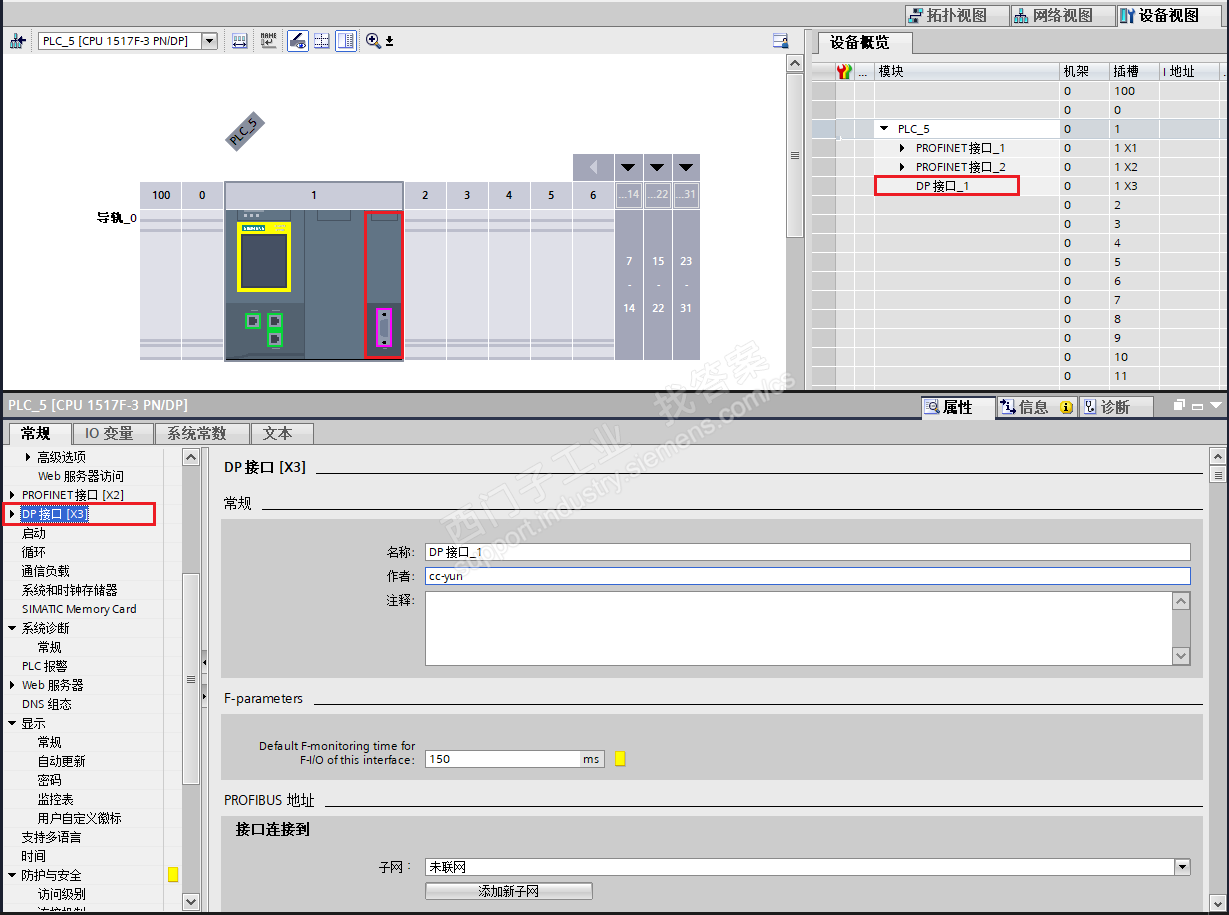Image resolution: width=1229 pixels, height=915 pixels.
Task: Select Web 服务器访问 in properties tree
Action: [81, 476]
